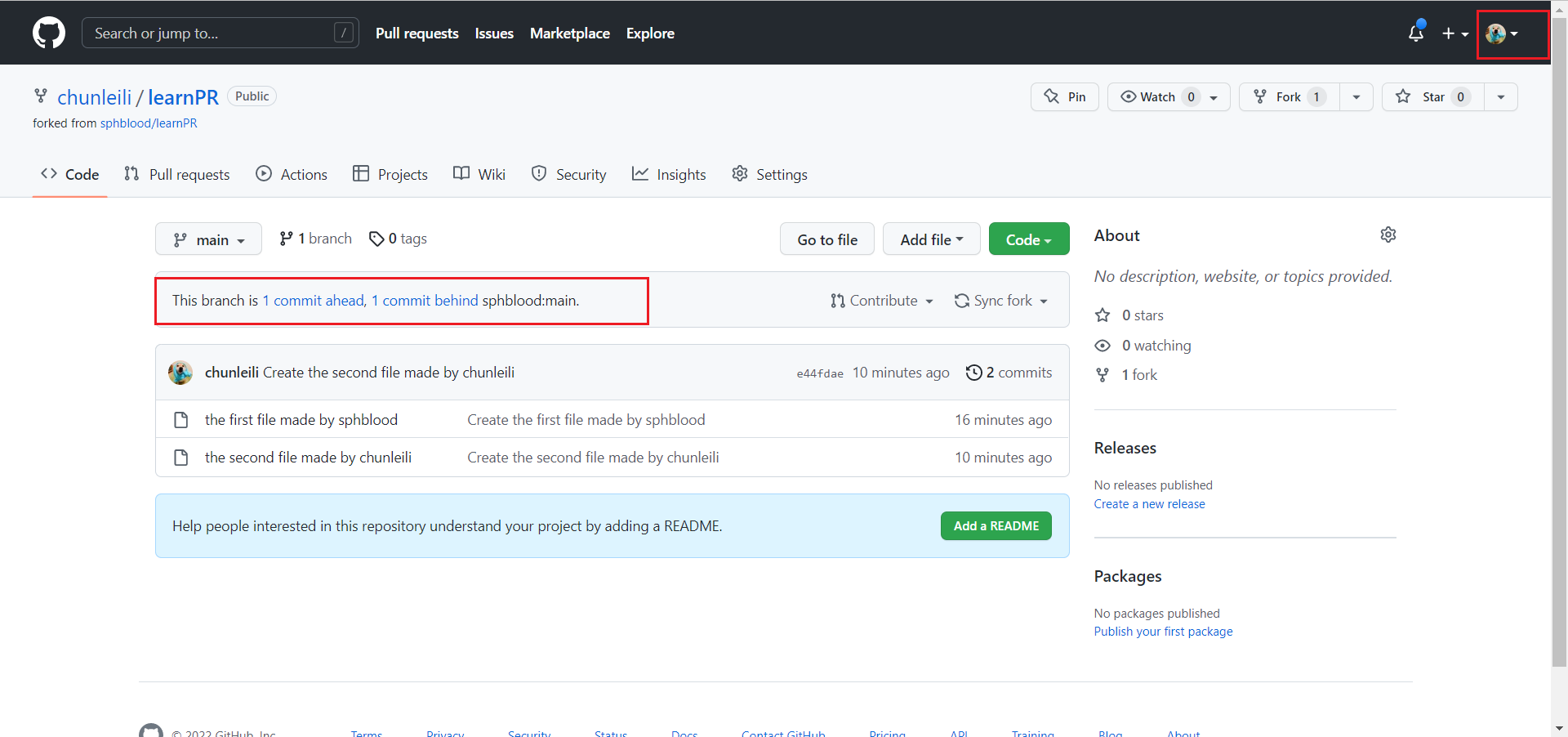
Task: Open commit 'Create the first file made by sphblood'
Action: tap(586, 420)
